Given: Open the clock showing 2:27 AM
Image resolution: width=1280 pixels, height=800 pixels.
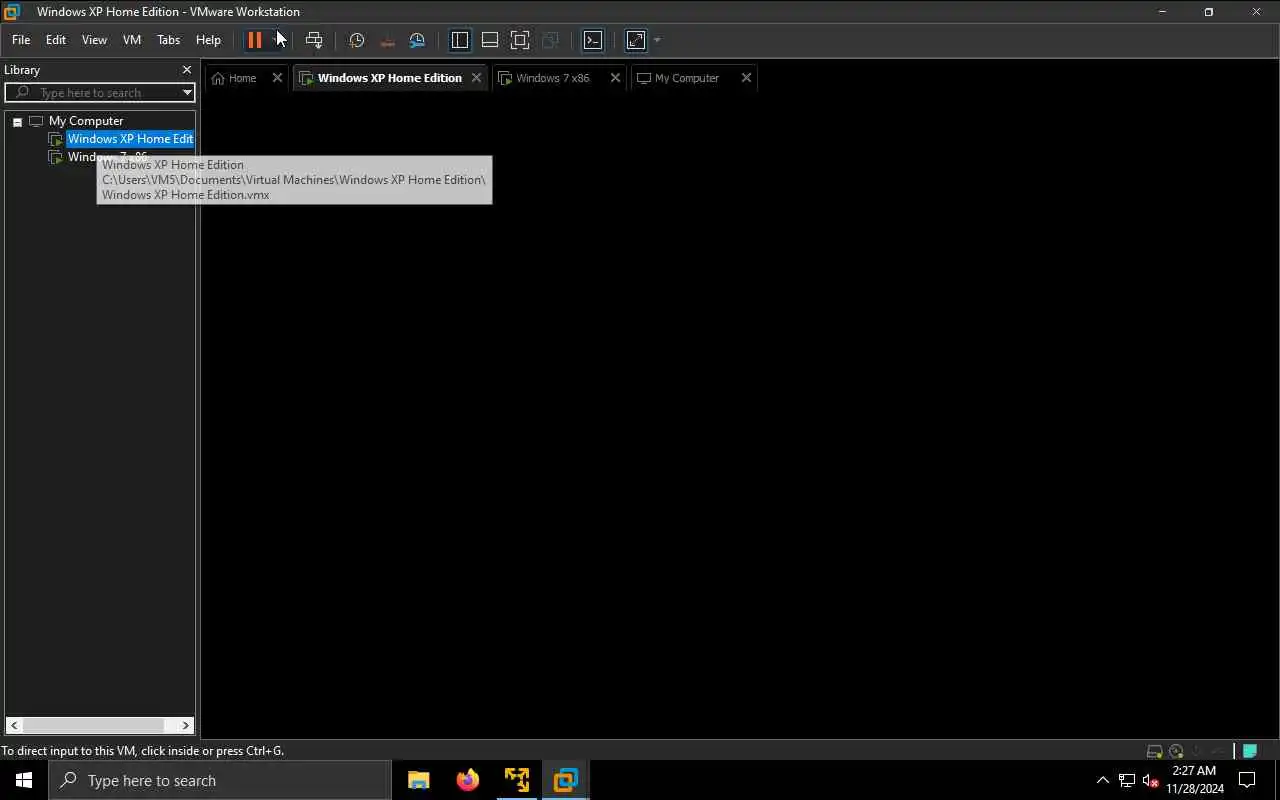Looking at the screenshot, I should [1194, 780].
